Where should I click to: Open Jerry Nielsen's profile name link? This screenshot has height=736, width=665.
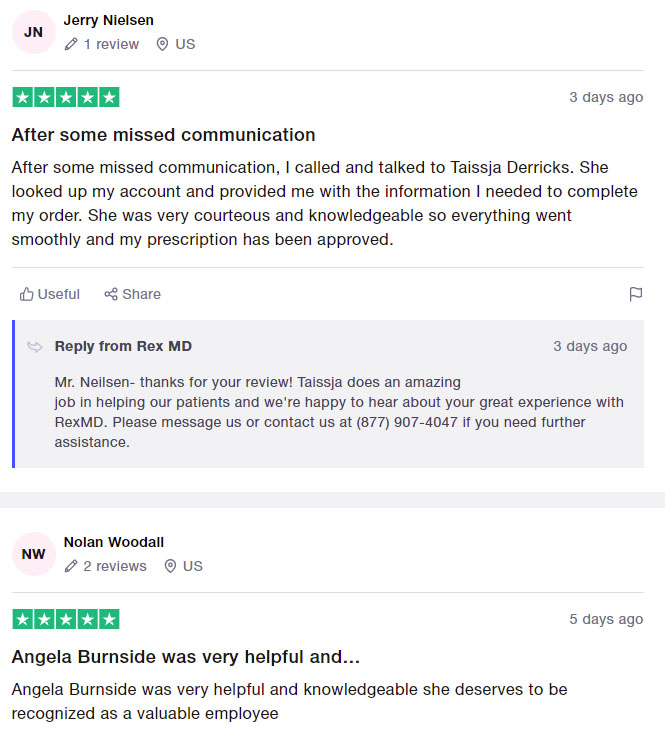pyautogui.click(x=108, y=20)
